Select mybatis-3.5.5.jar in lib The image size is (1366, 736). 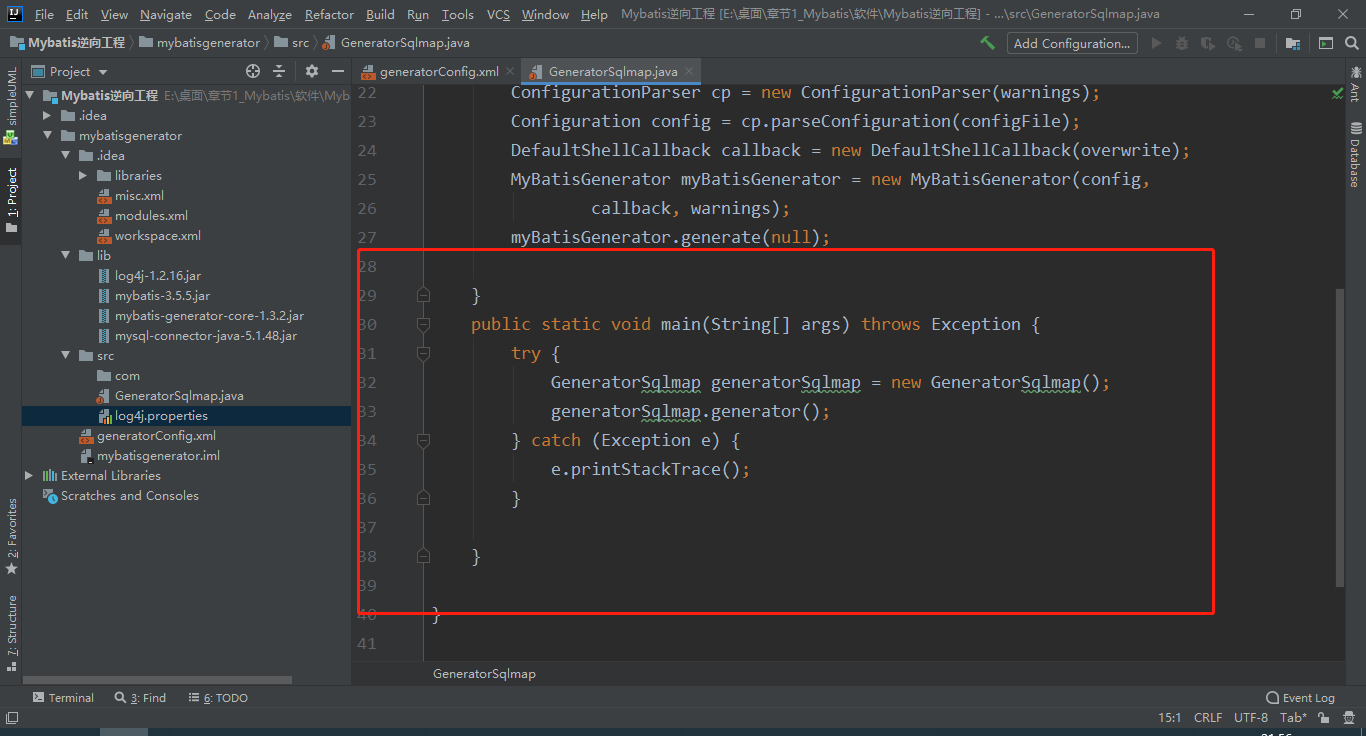click(x=162, y=296)
